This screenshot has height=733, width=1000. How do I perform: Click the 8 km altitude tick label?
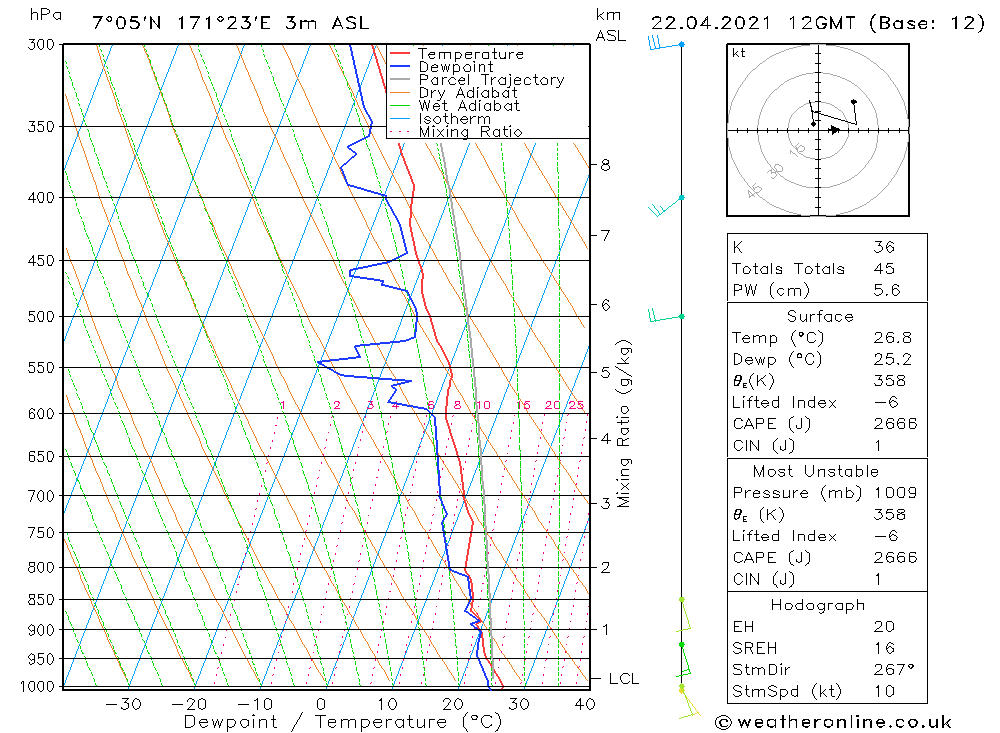pyautogui.click(x=605, y=165)
